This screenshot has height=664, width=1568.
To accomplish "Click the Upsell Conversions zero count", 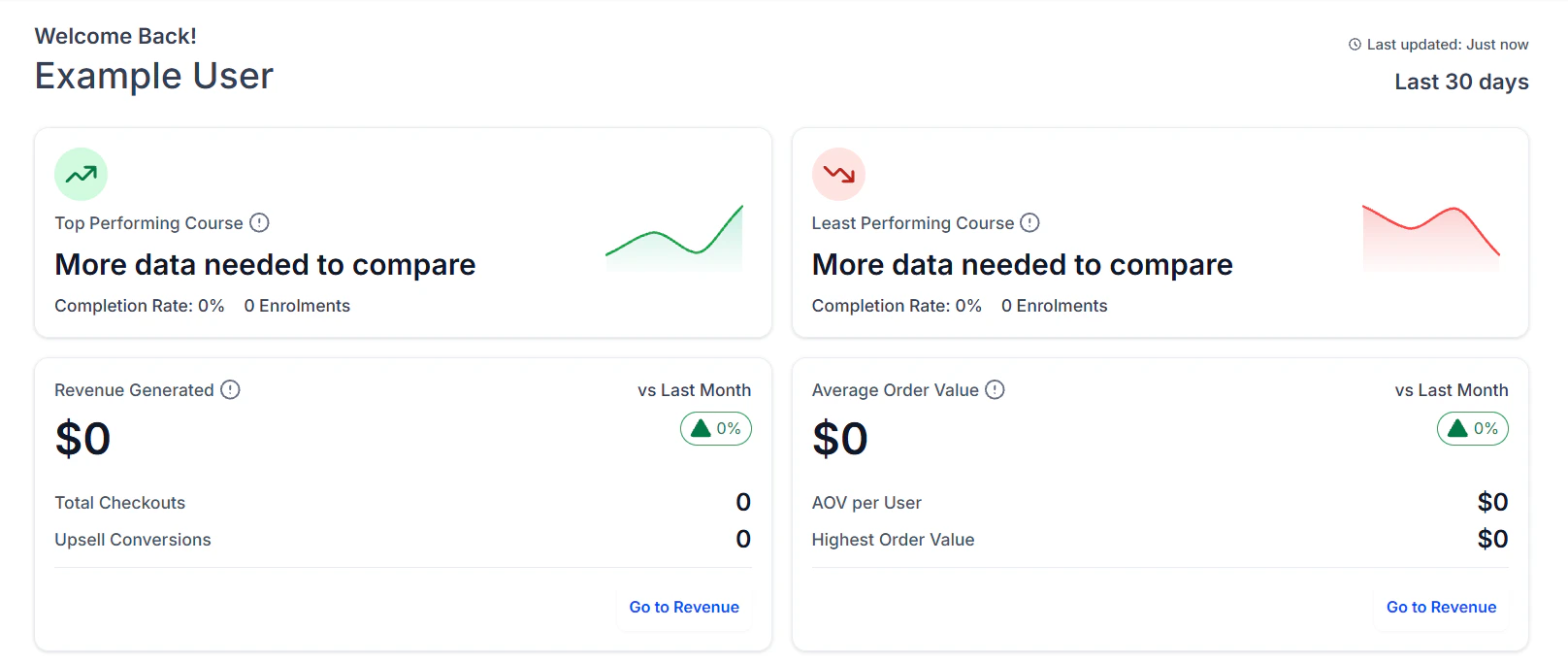I will 742,539.
